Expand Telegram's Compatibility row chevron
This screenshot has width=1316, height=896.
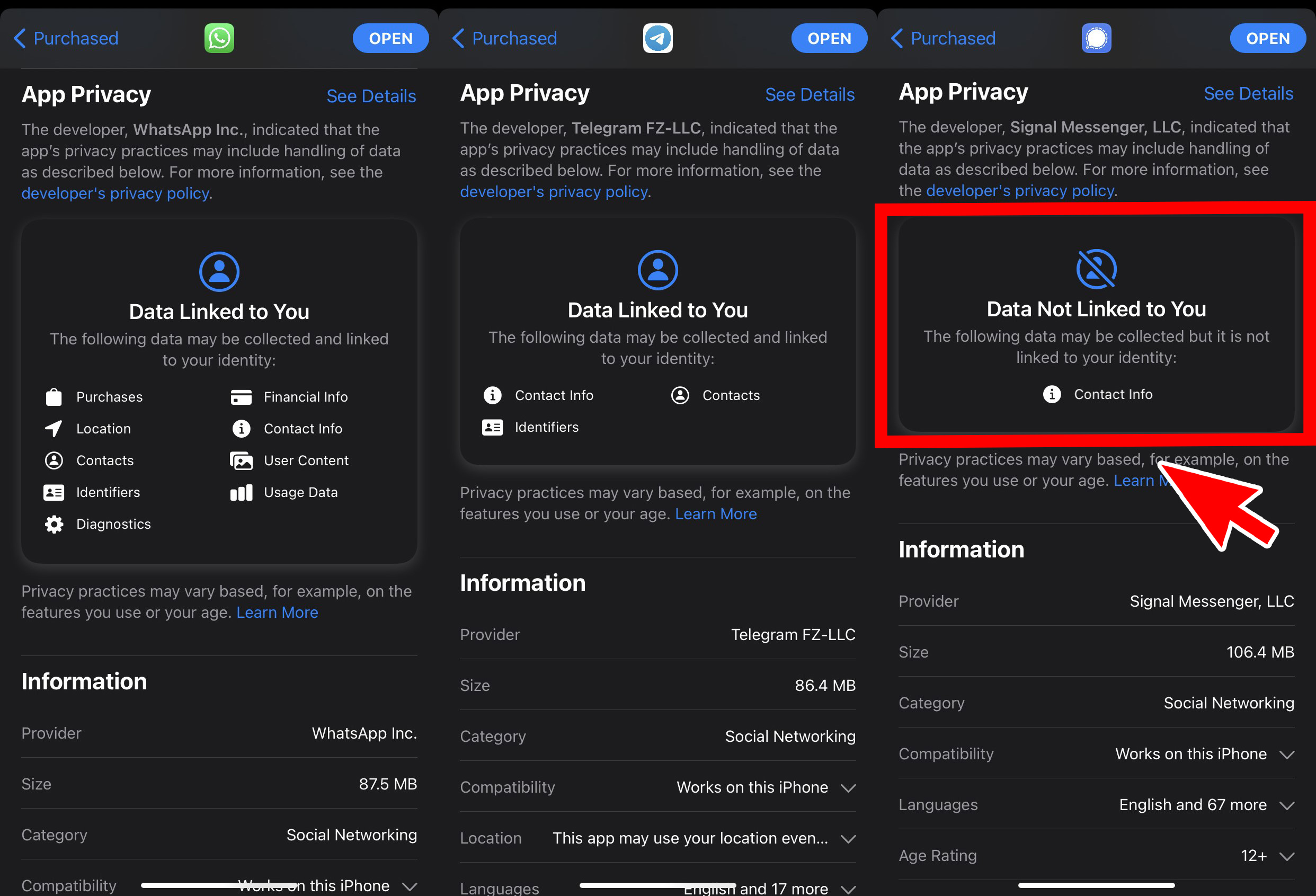tap(848, 787)
